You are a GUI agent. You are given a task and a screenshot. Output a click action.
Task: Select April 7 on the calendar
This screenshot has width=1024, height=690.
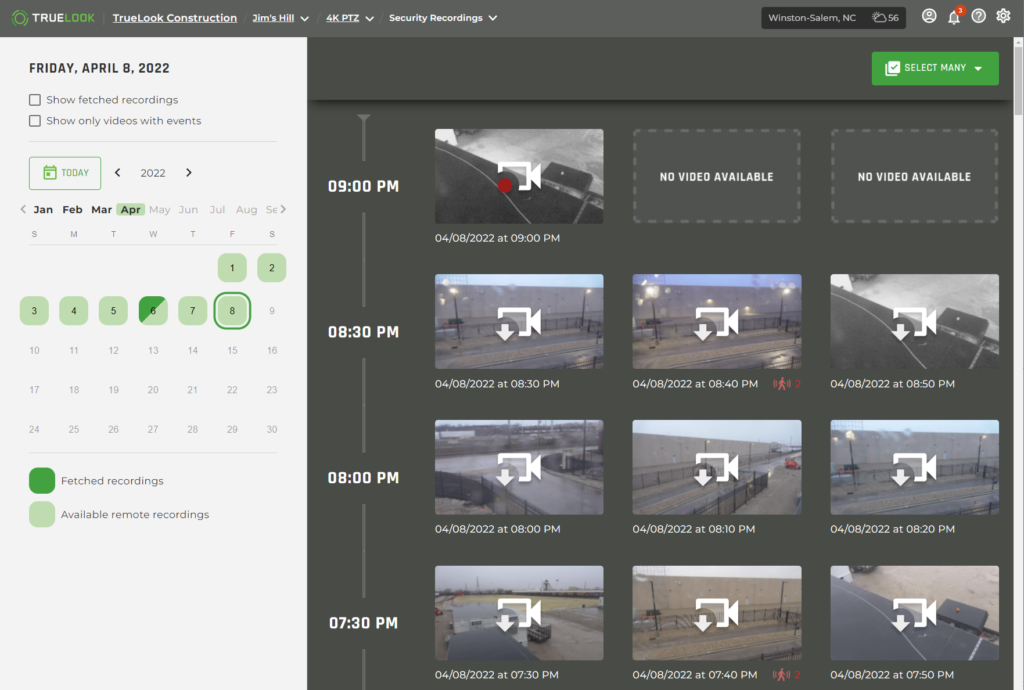(x=193, y=311)
